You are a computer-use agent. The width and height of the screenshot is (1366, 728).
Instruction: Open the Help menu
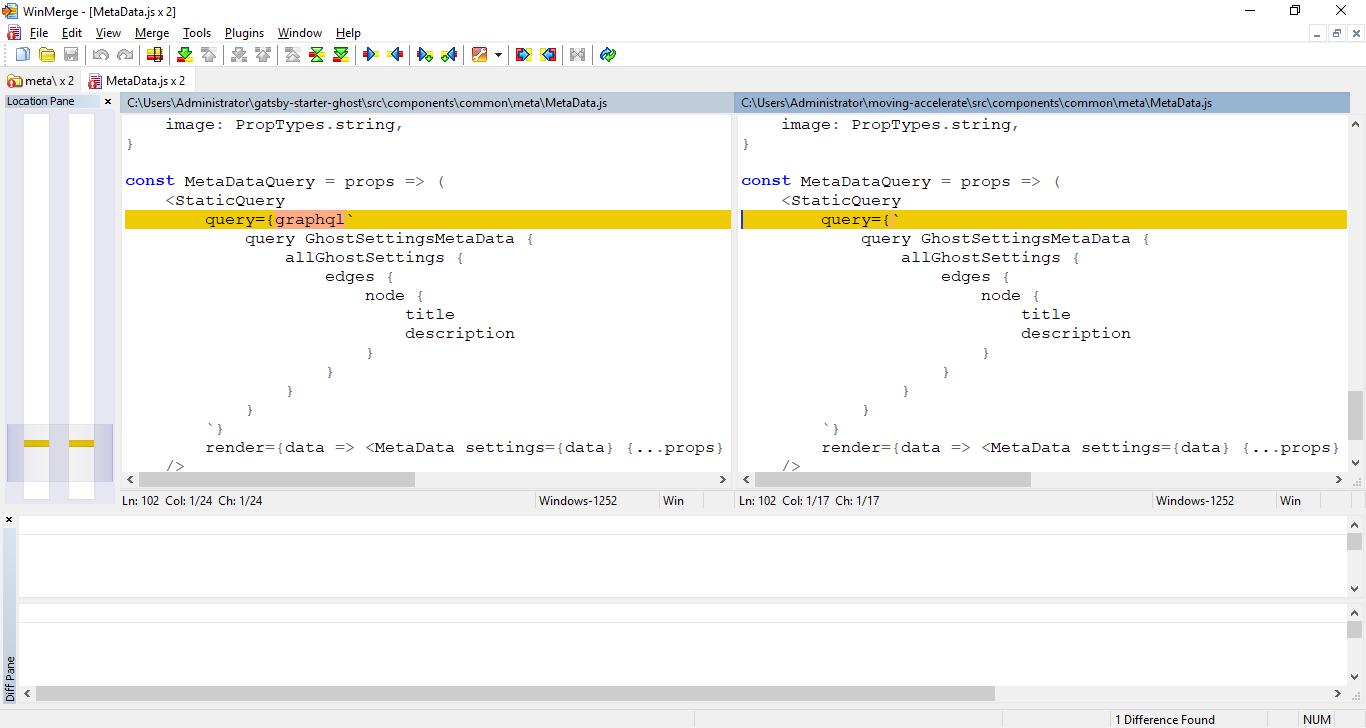(348, 33)
